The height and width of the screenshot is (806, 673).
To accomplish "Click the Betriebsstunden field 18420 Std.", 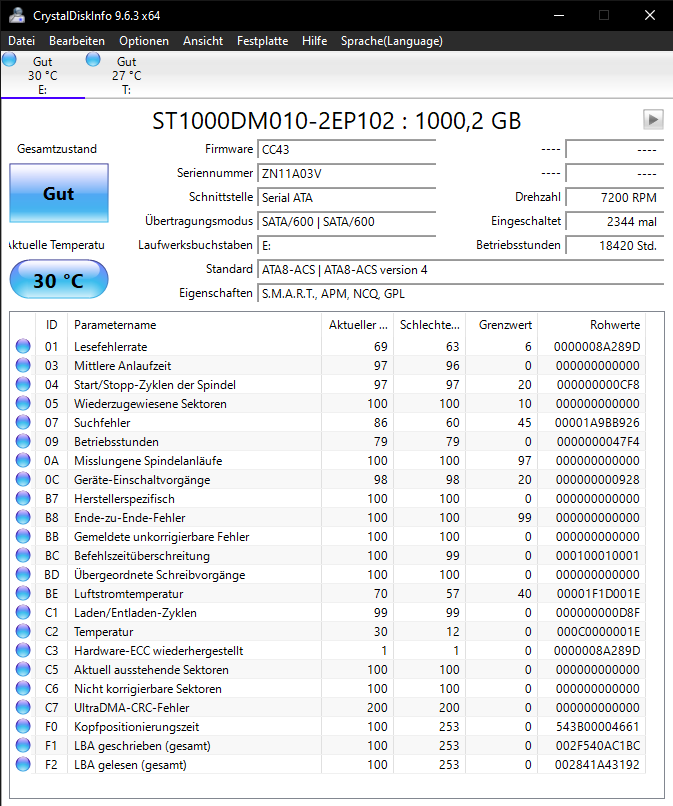I will coord(614,246).
